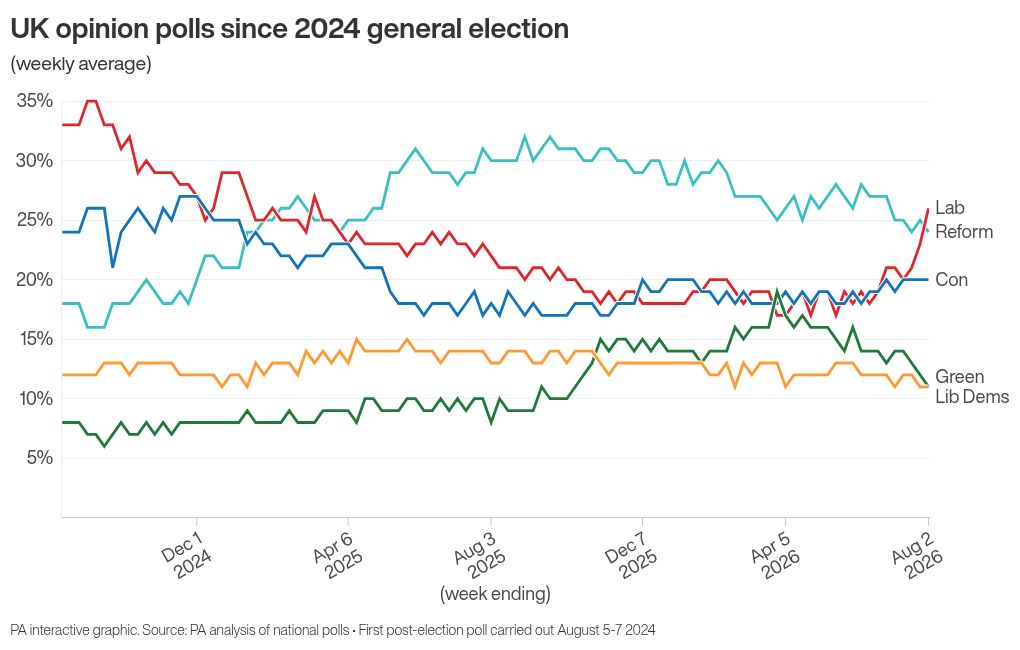Click the Dec 7 2025 axis label

coord(633,553)
